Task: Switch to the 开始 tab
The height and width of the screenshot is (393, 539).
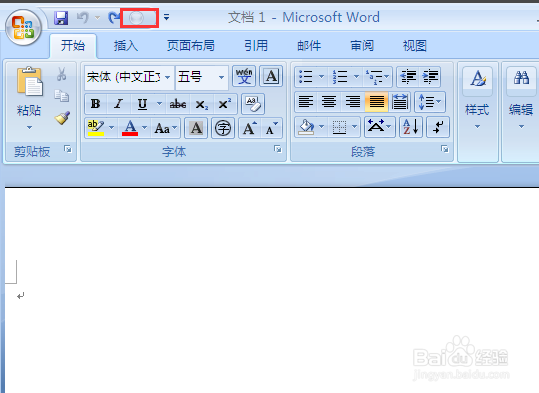Action: coord(73,46)
